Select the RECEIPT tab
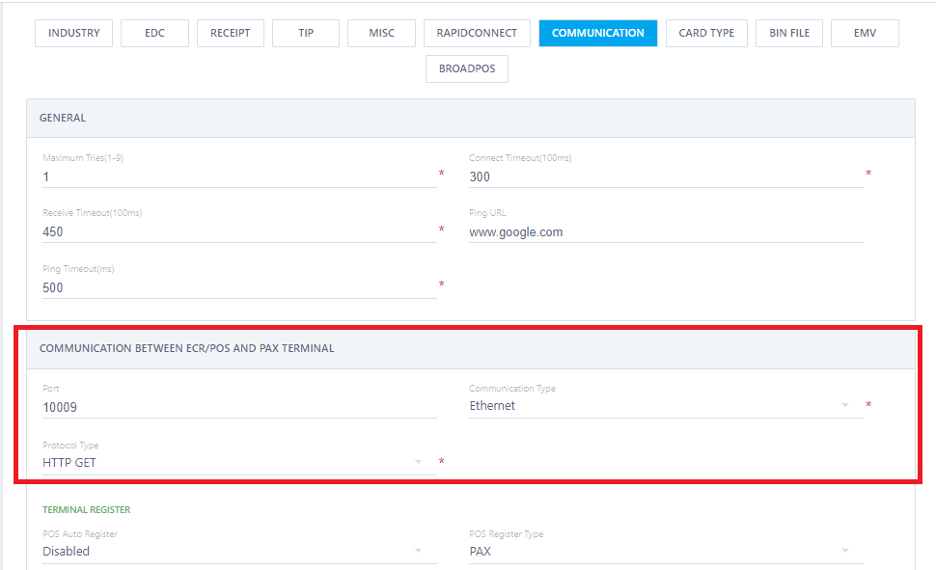Image resolution: width=936 pixels, height=570 pixels. 230,33
